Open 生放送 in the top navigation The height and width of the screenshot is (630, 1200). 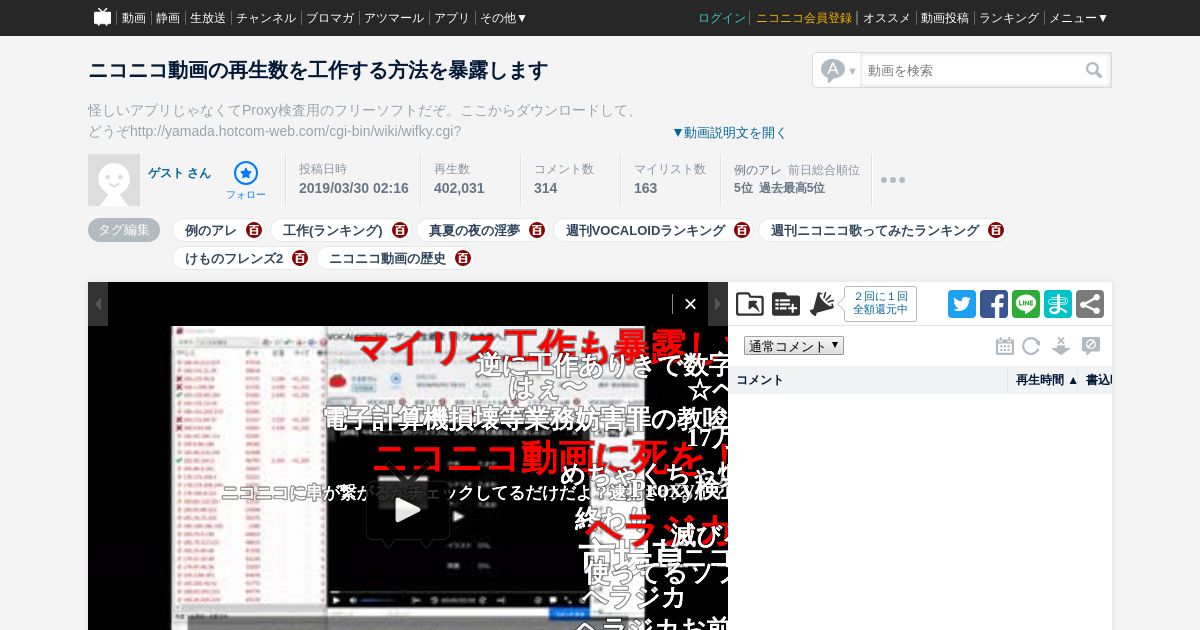[x=208, y=18]
